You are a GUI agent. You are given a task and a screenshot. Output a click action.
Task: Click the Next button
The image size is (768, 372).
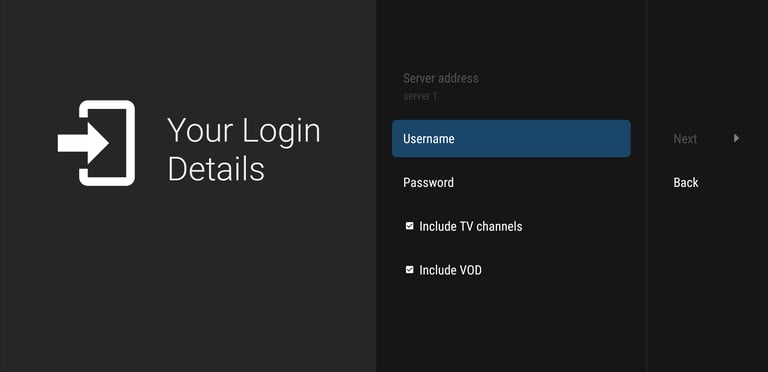click(x=685, y=139)
